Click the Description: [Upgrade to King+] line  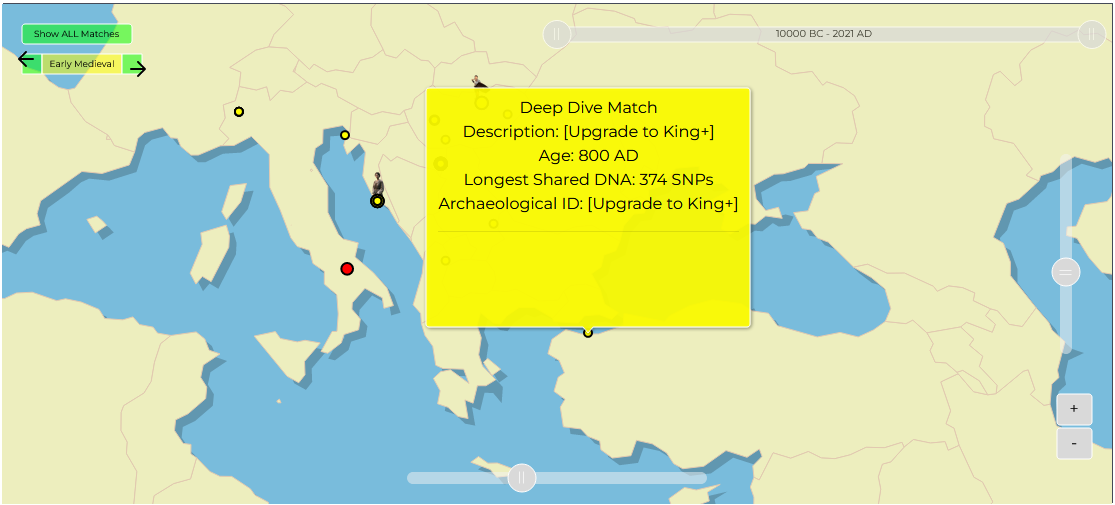click(x=588, y=132)
